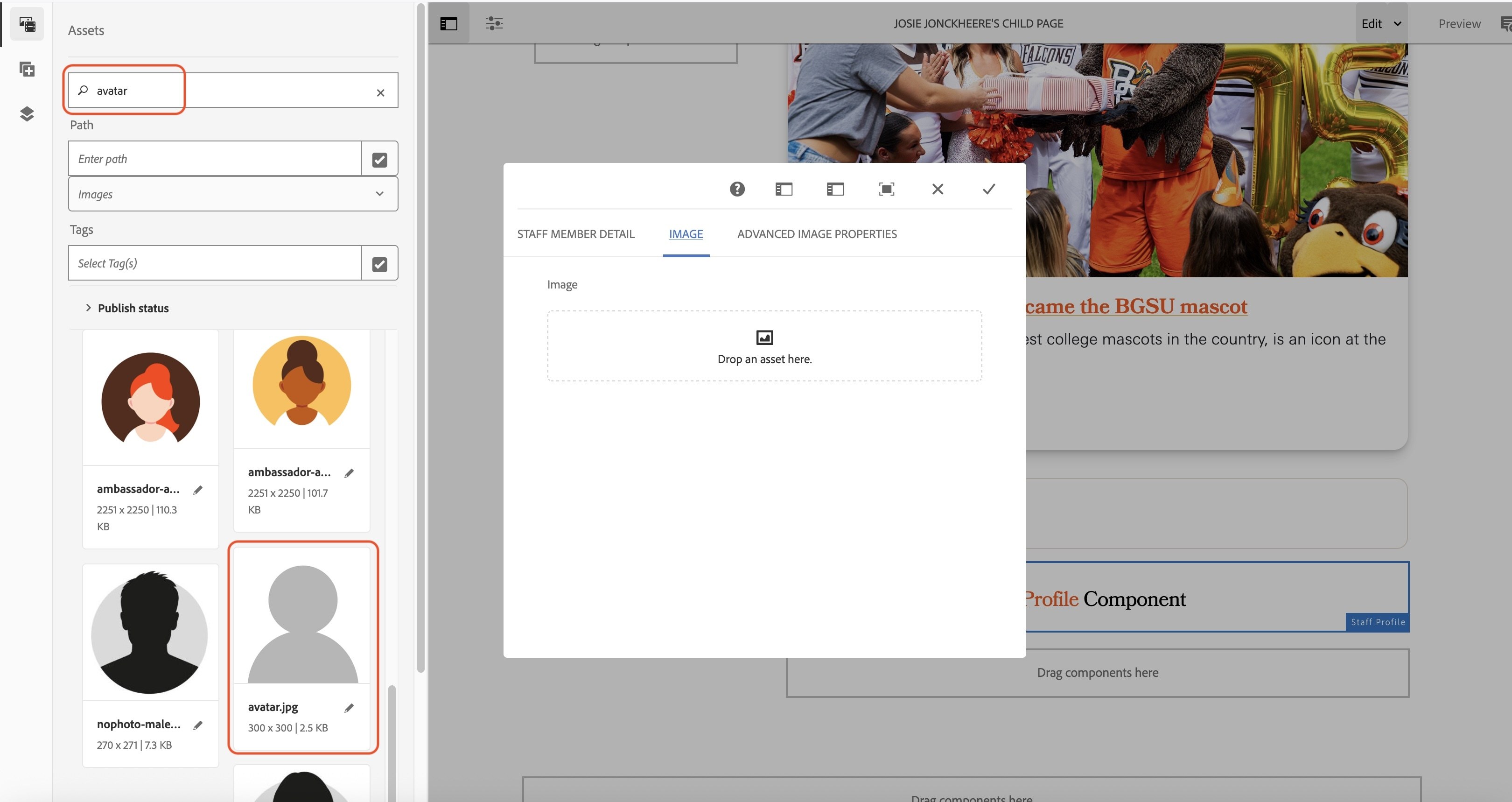Open the BGSU mascot article link
The height and width of the screenshot is (802, 1512).
coord(1136,306)
